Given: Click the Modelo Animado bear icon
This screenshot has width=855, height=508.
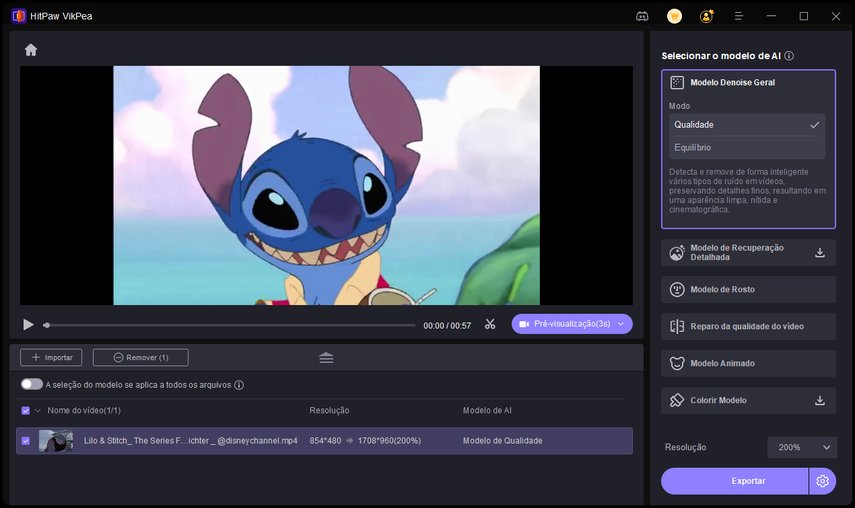Looking at the screenshot, I should point(677,364).
